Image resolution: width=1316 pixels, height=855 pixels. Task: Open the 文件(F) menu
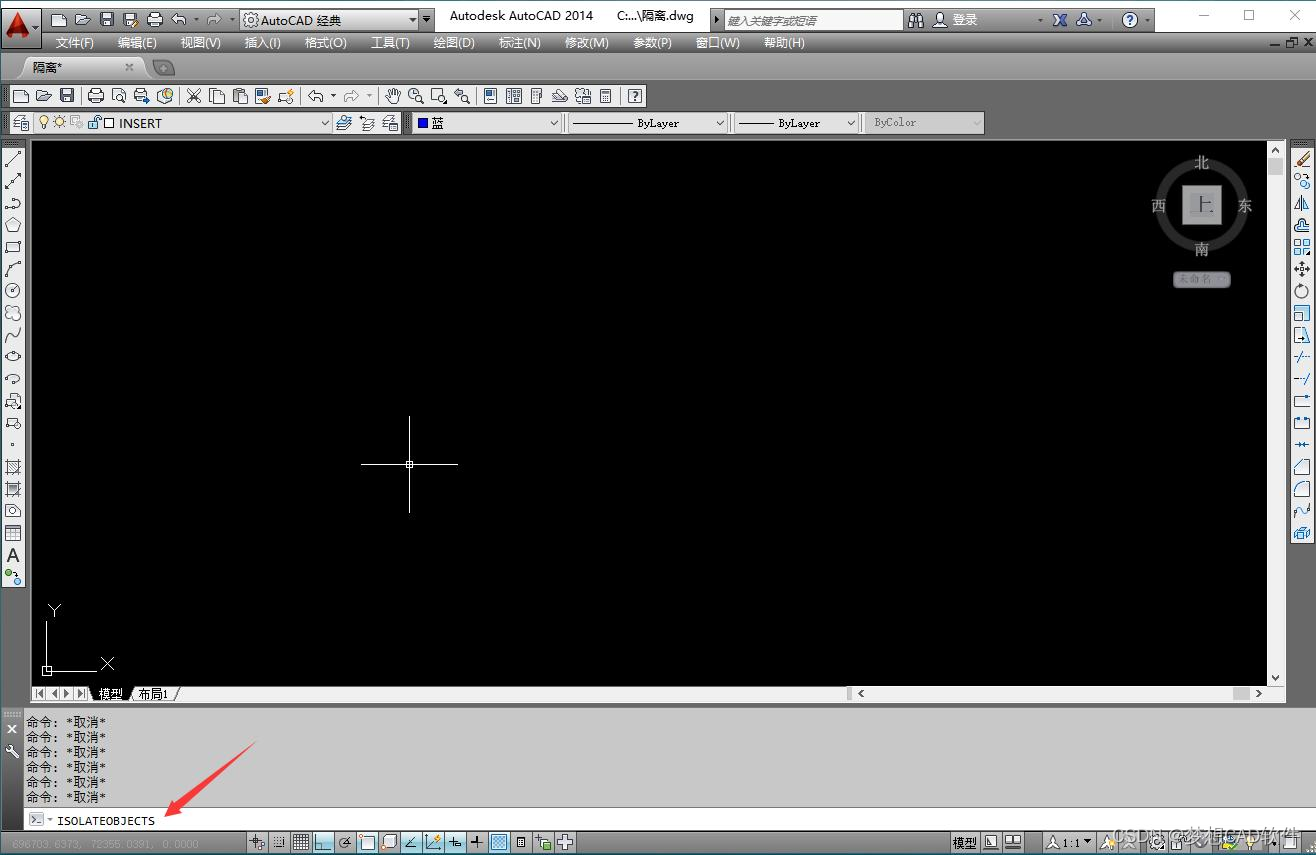coord(75,42)
